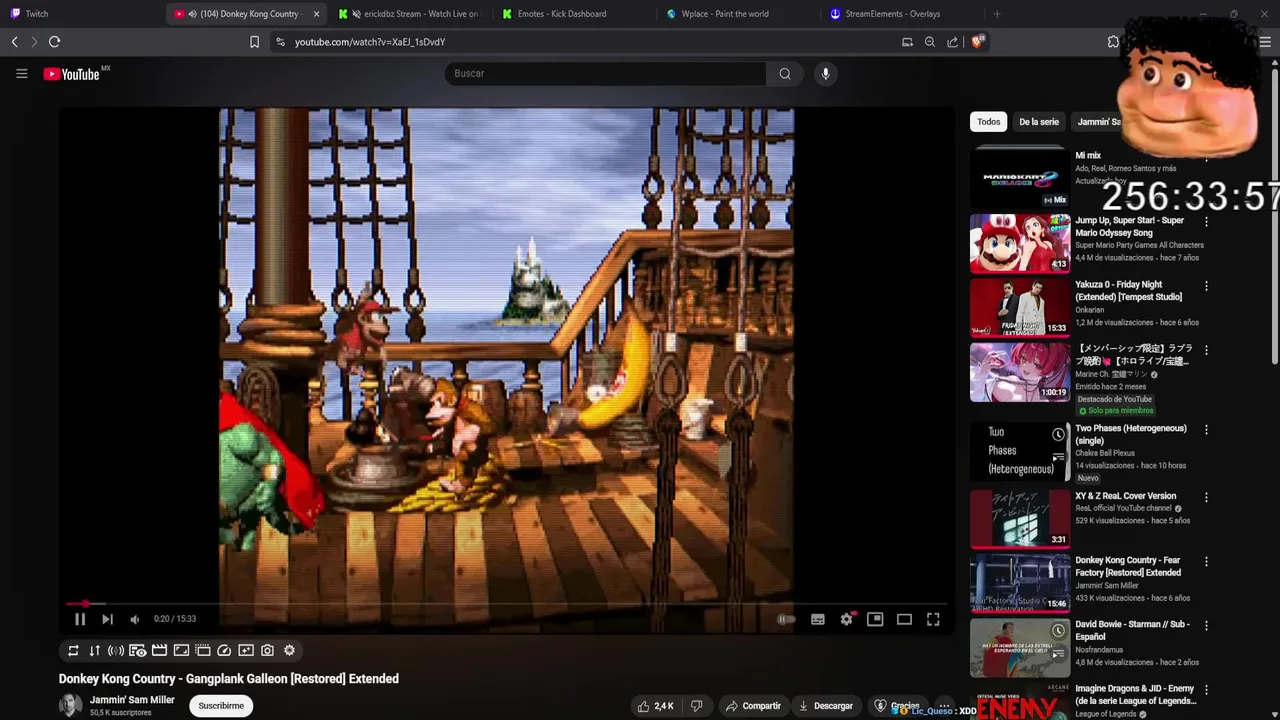Click the clapperboard cinema mode icon
Viewport: 1280px width, 720px height.
click(159, 650)
